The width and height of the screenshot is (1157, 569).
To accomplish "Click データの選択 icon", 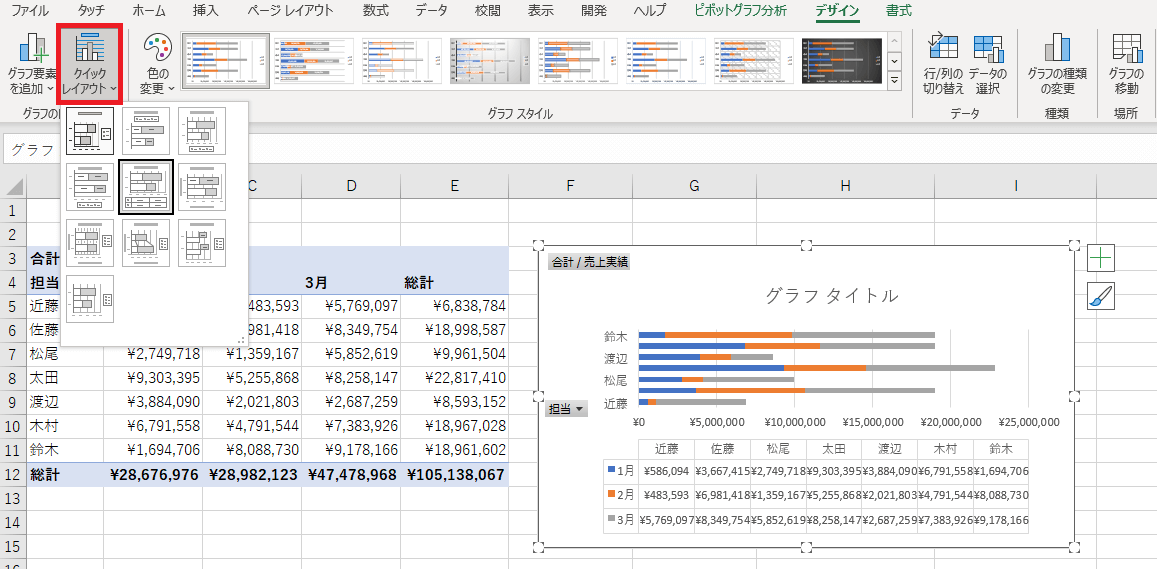I will coord(987,65).
